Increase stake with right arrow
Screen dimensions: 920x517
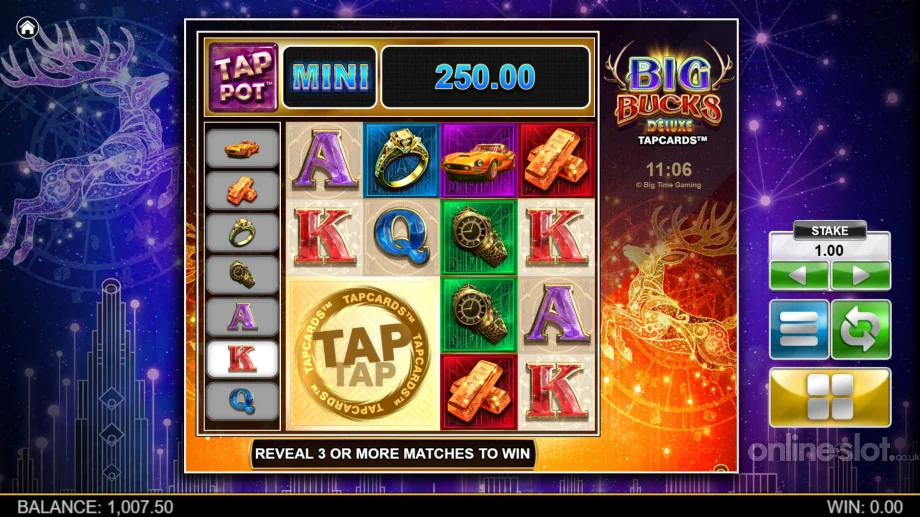click(861, 275)
